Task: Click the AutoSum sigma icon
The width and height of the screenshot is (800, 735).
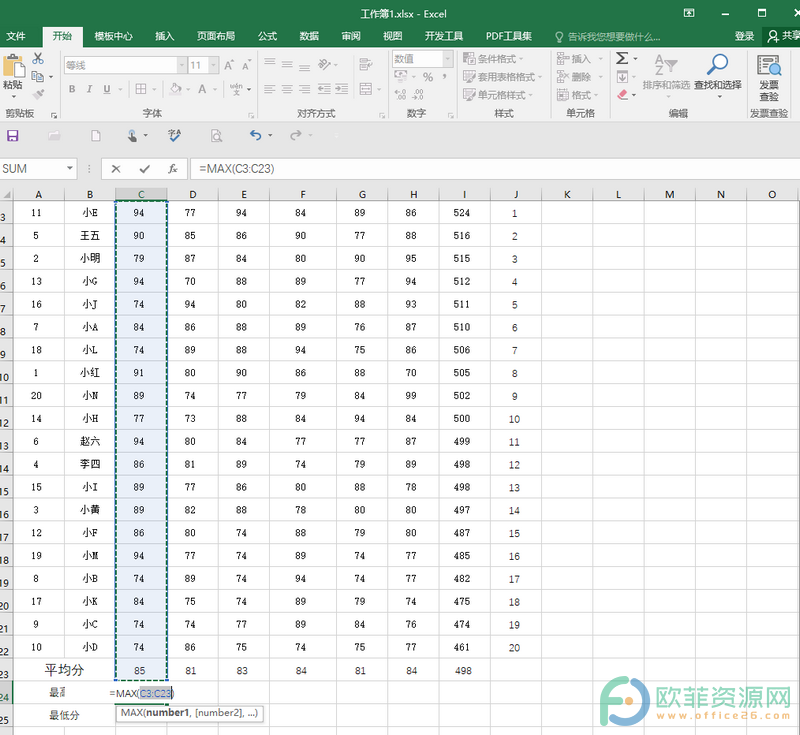Action: click(x=622, y=59)
